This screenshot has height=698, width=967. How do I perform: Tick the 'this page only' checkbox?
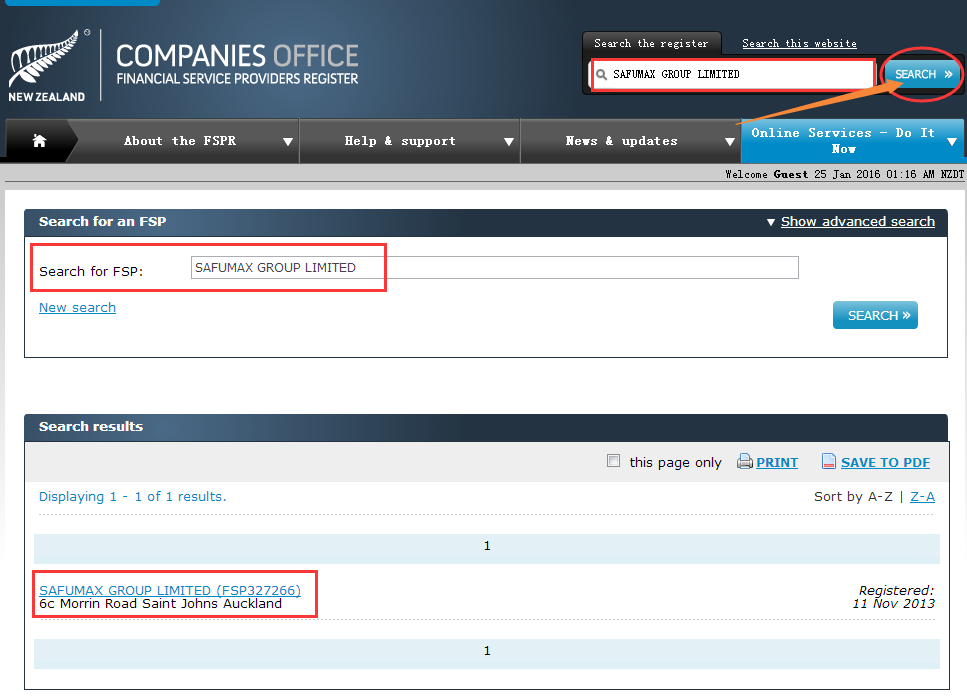[614, 461]
